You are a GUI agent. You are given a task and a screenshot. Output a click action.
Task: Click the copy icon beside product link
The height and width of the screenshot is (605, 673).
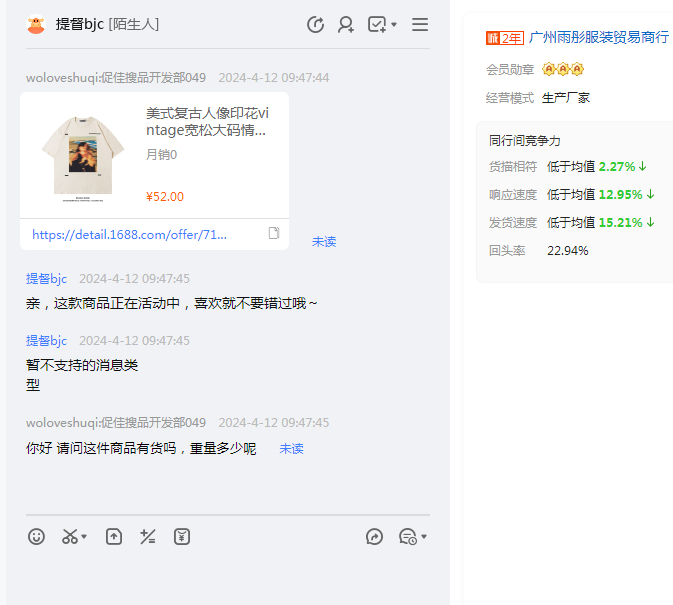point(273,234)
